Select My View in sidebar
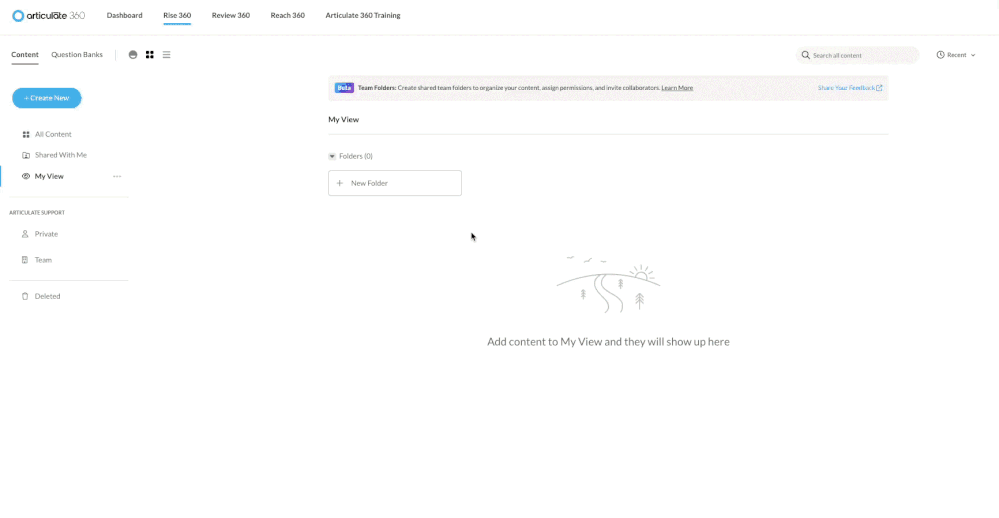This screenshot has width=999, height=518. point(49,176)
